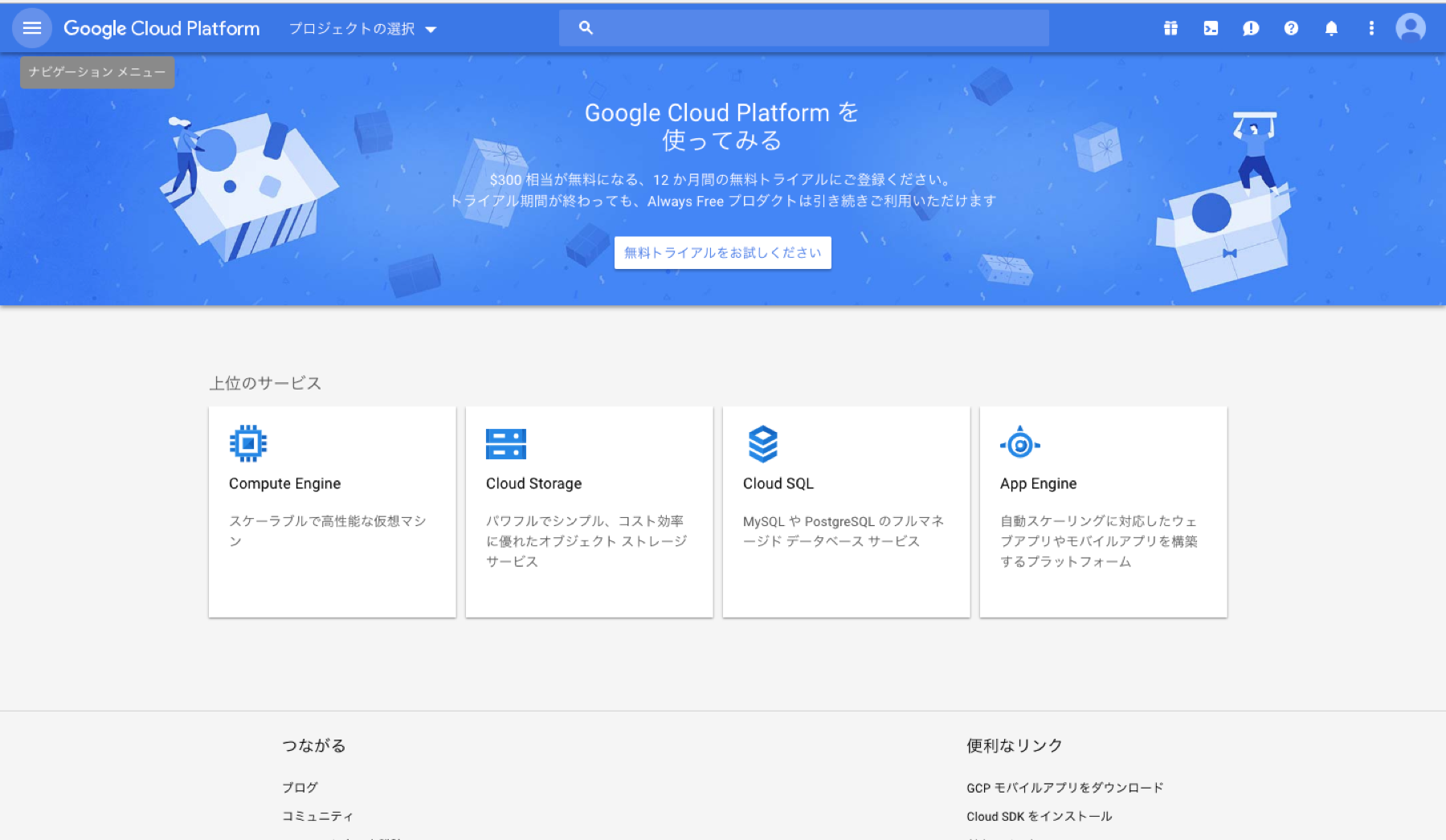Screen dimensions: 1446x840
Task: Open the help question mark icon
Action: point(1291,28)
